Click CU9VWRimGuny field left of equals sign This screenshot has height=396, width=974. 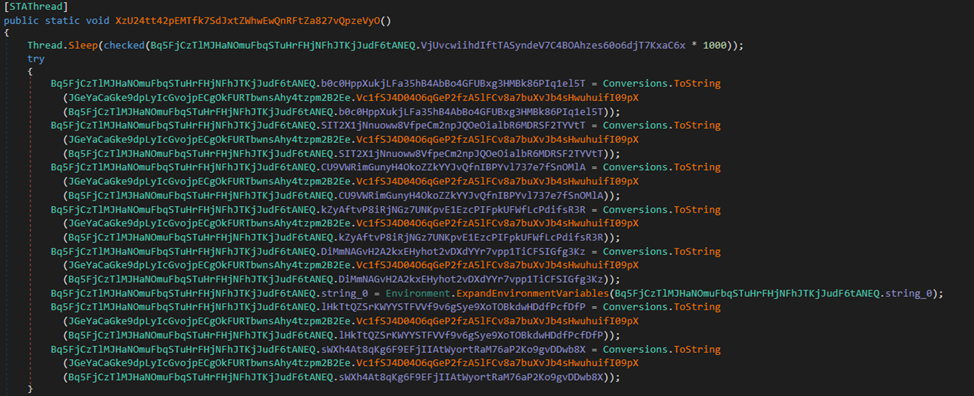(x=453, y=167)
